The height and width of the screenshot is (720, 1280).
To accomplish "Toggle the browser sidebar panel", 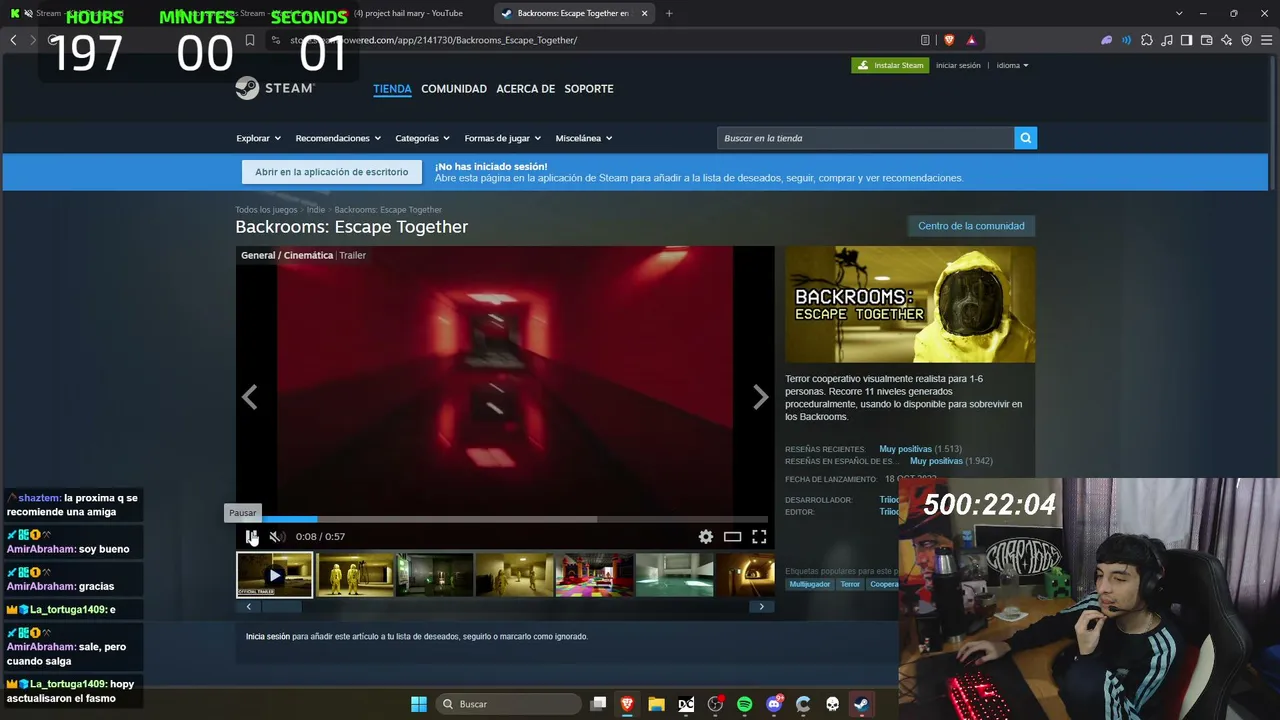I will pyautogui.click(x=1186, y=40).
